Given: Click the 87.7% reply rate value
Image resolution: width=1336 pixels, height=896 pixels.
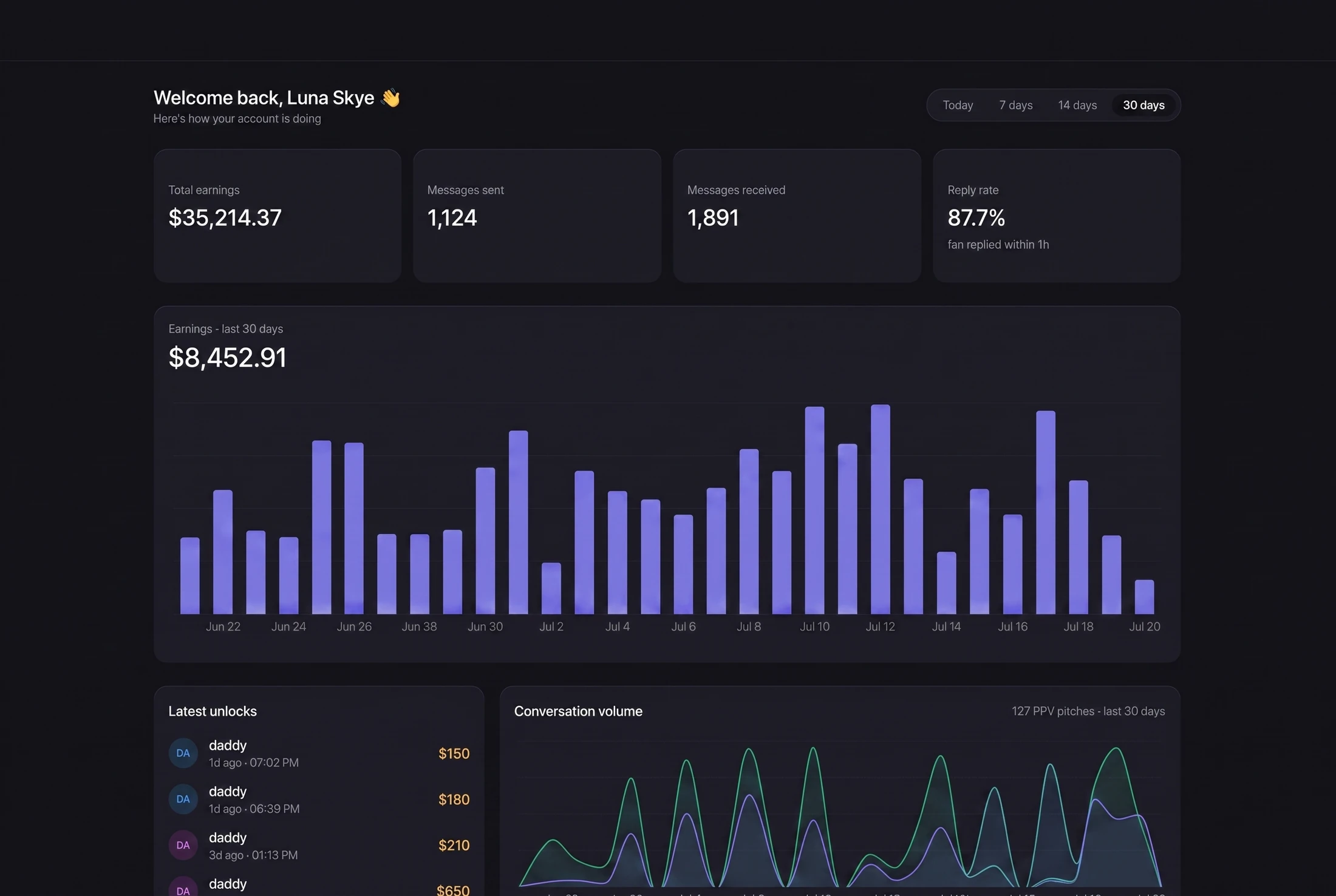Looking at the screenshot, I should 976,217.
